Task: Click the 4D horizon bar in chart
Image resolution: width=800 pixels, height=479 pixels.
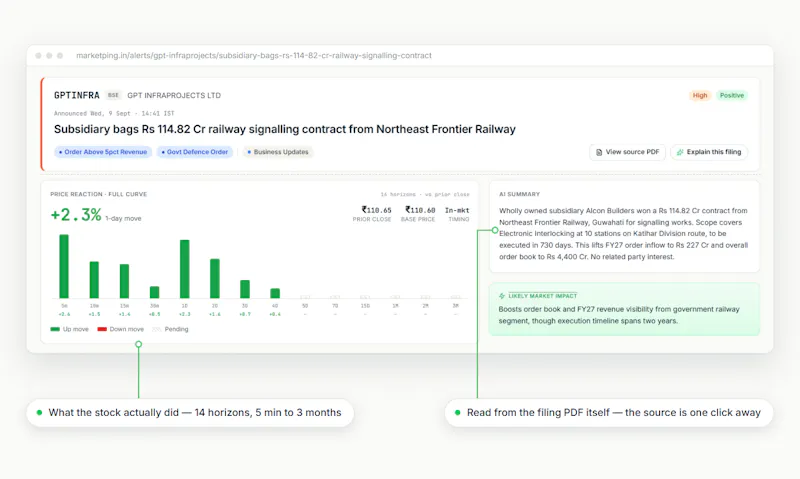Action: pos(275,293)
